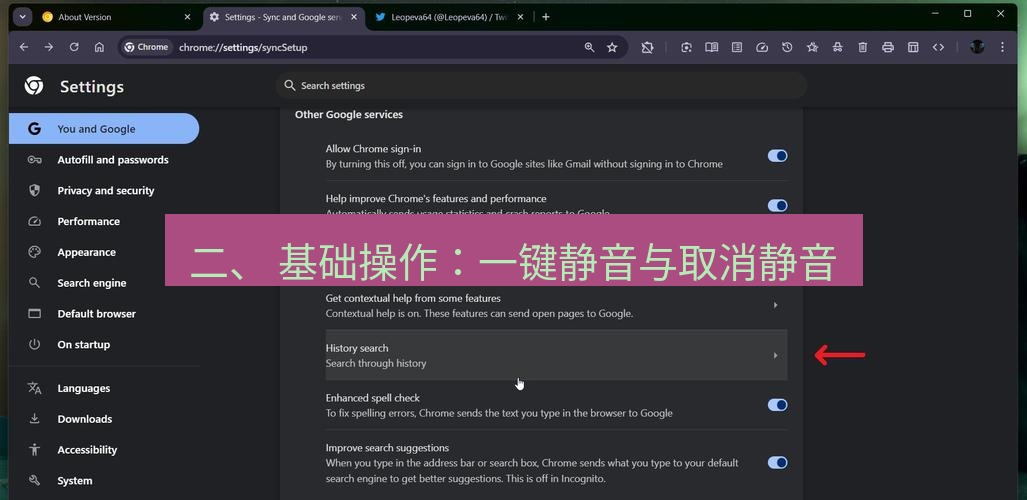Open bookmarks from the toolbar star icon
Image resolution: width=1027 pixels, height=500 pixels.
(812, 47)
